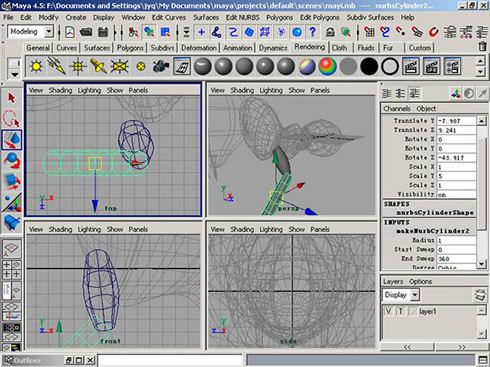Expand the shelf options arrow button
Image resolution: width=490 pixels, height=367 pixels.
coord(14,74)
